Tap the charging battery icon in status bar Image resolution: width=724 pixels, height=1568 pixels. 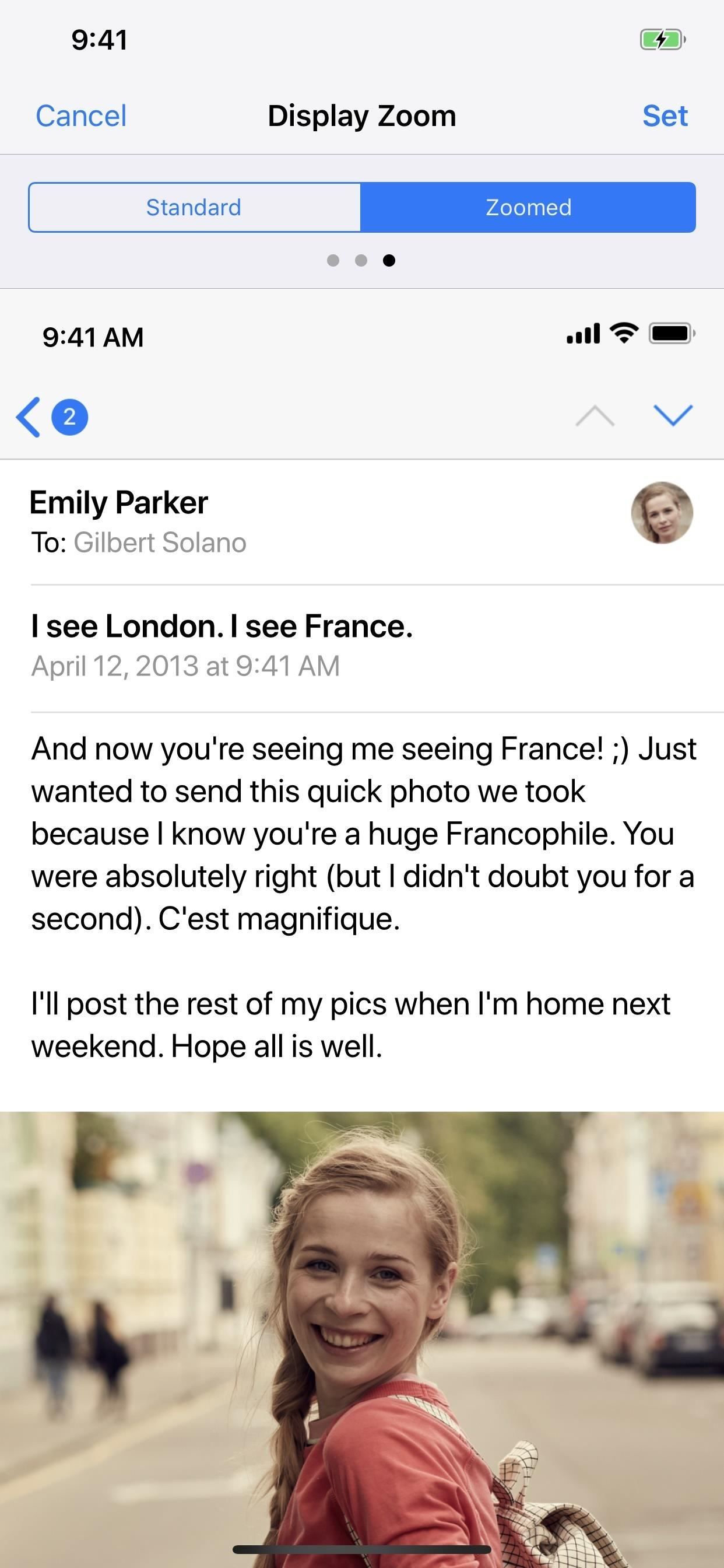tap(662, 40)
